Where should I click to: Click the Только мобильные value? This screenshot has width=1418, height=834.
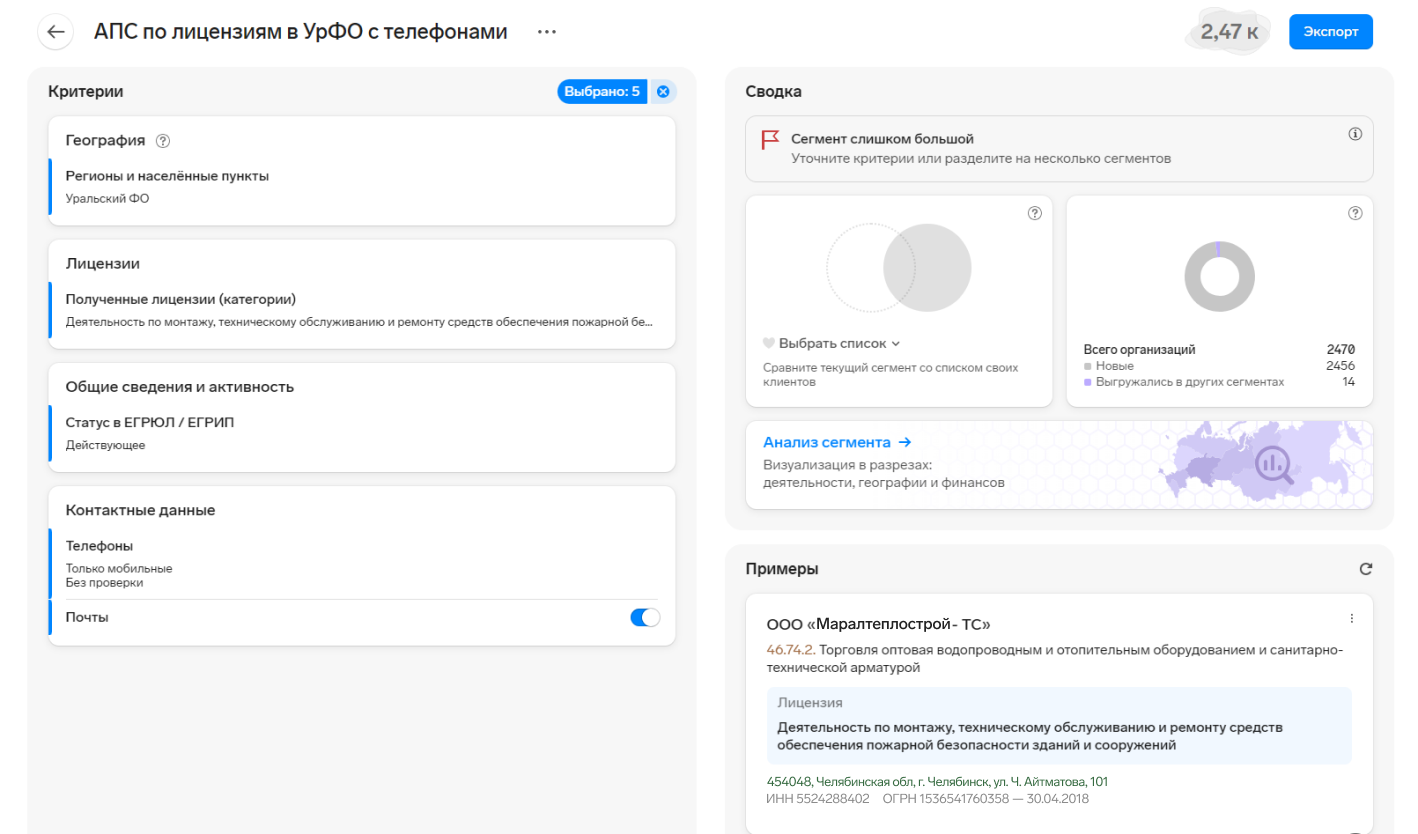(119, 568)
